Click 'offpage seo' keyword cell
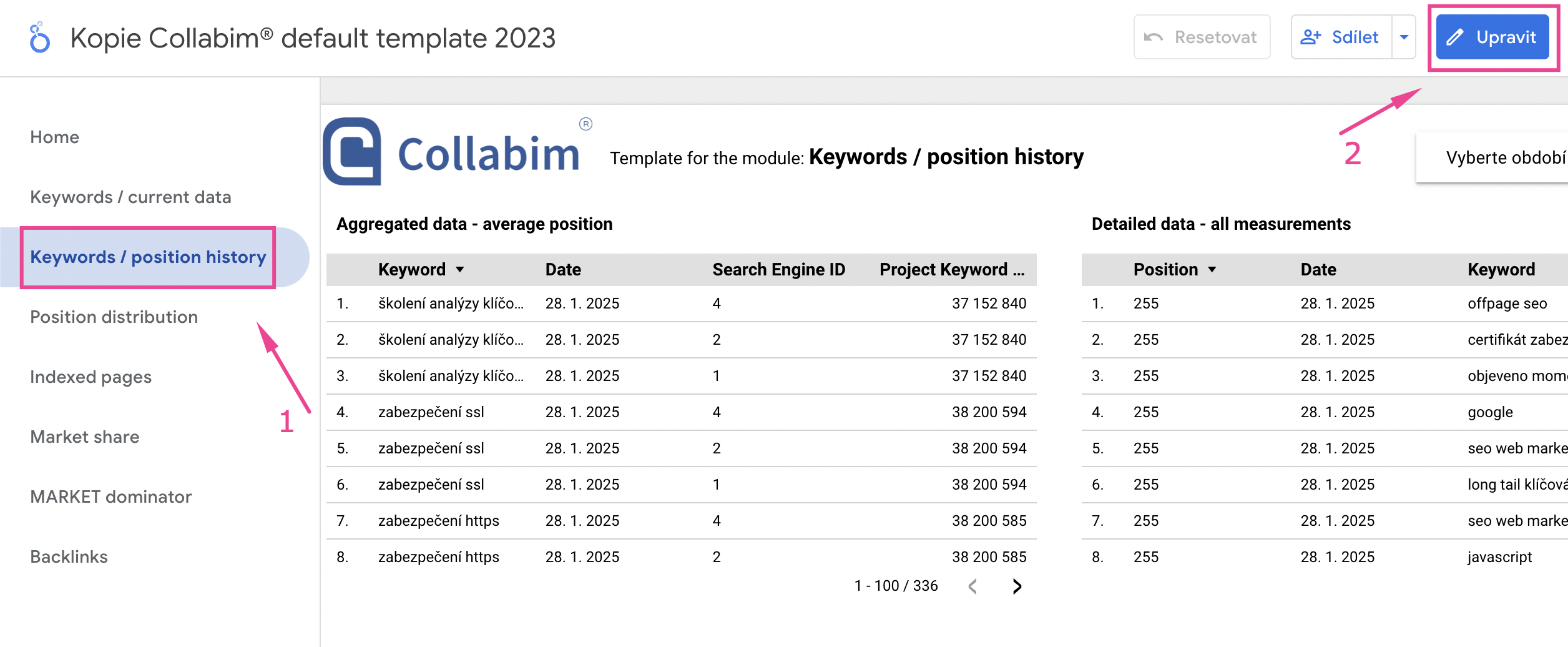Screen dimensions: 1568x647 [1507, 304]
